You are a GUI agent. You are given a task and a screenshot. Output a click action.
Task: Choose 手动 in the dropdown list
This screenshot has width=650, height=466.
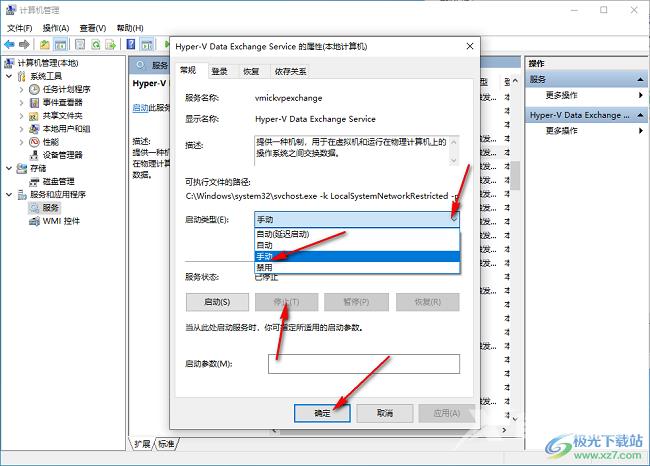click(x=357, y=256)
